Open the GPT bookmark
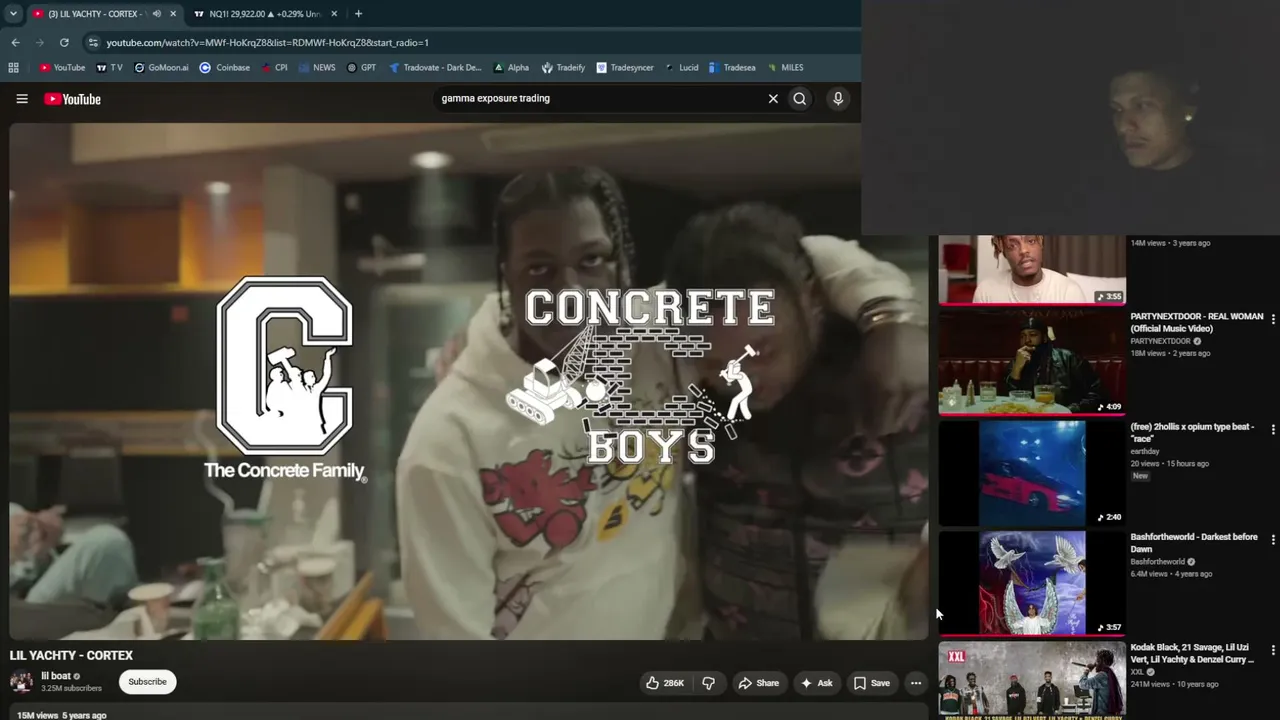The image size is (1280, 720). tap(361, 68)
